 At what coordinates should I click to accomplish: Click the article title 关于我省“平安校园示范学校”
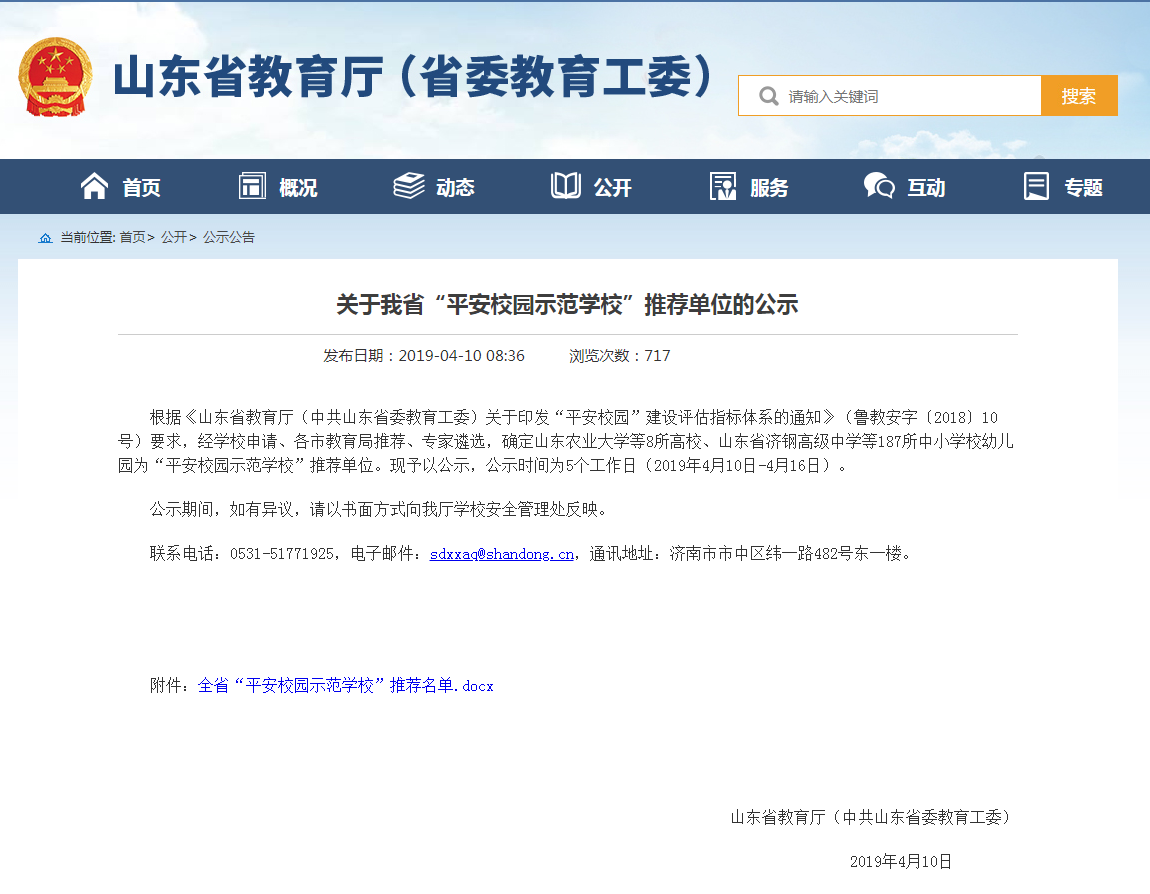coord(567,304)
